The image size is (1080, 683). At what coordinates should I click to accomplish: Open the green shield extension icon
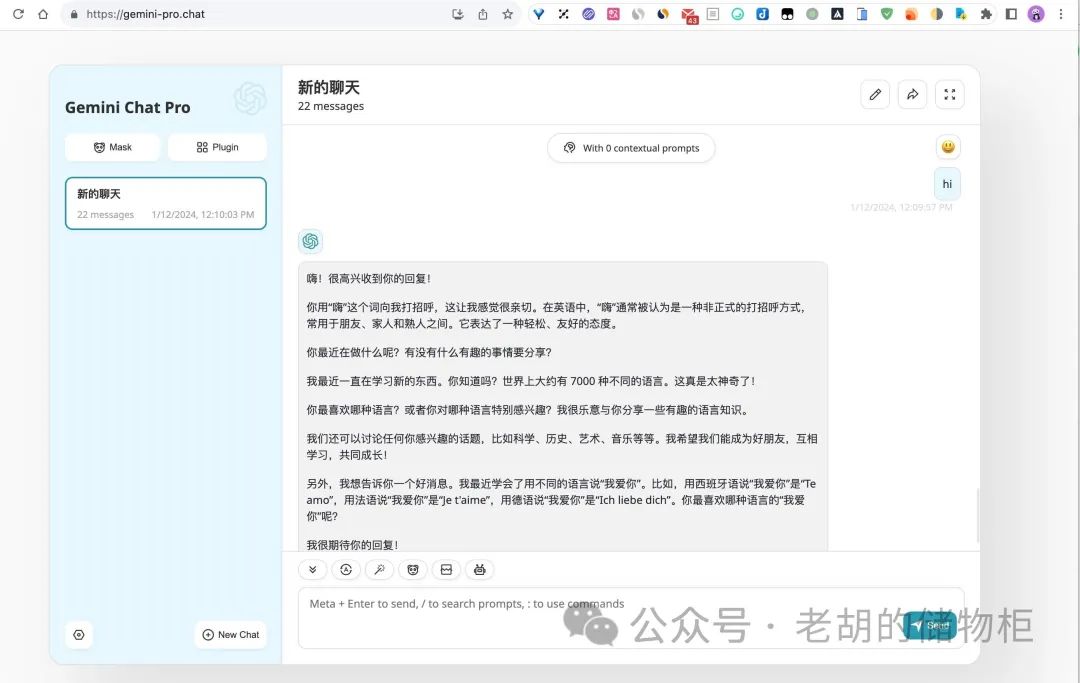886,14
